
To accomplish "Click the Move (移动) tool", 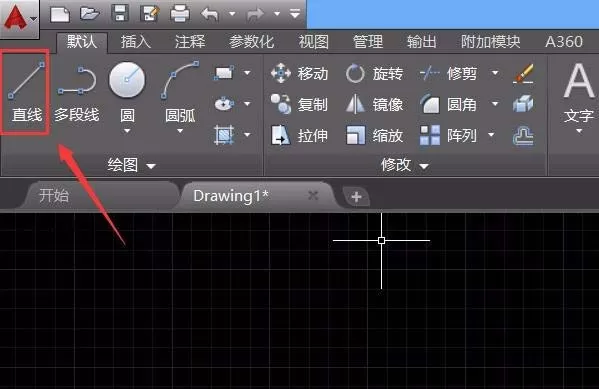I will (x=299, y=73).
